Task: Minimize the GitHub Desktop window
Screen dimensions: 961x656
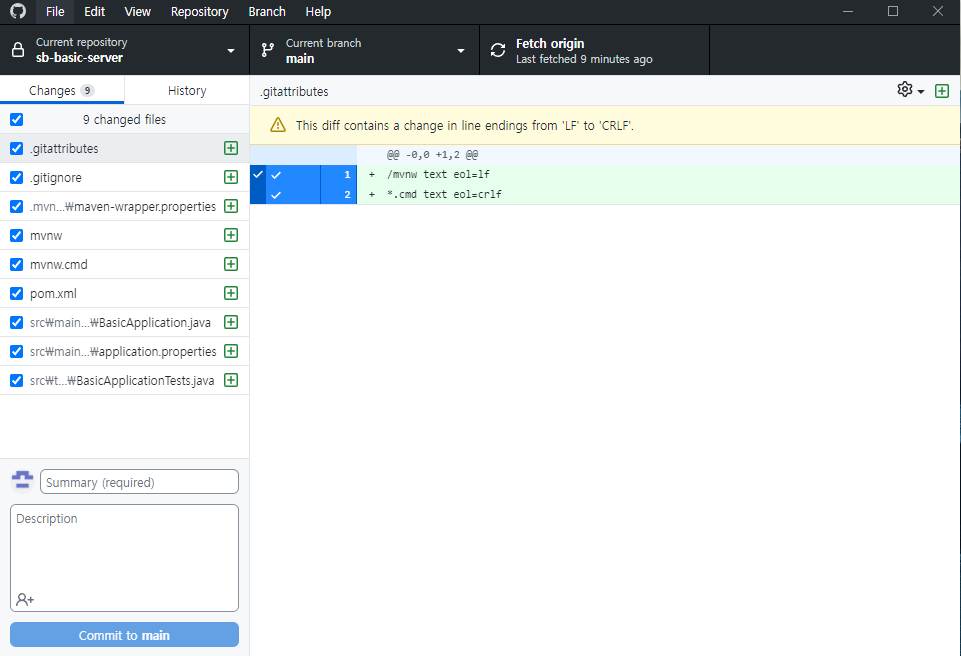Action: [x=848, y=11]
